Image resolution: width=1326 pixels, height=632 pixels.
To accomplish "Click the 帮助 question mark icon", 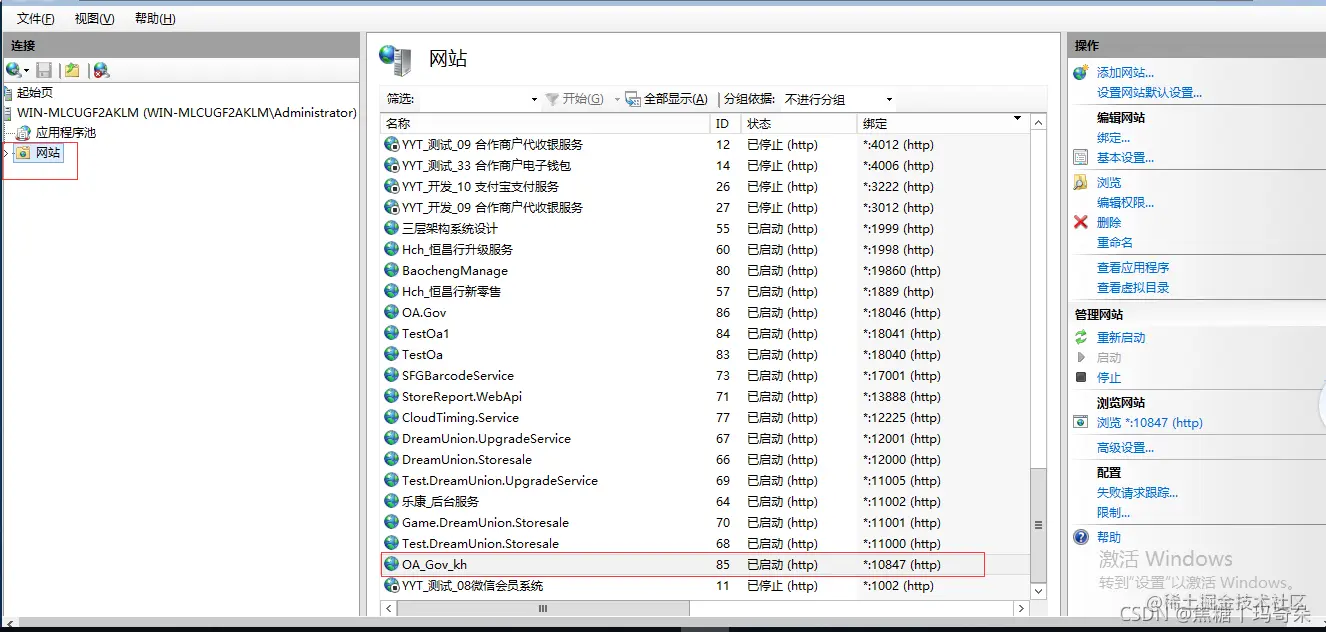I will click(1079, 537).
